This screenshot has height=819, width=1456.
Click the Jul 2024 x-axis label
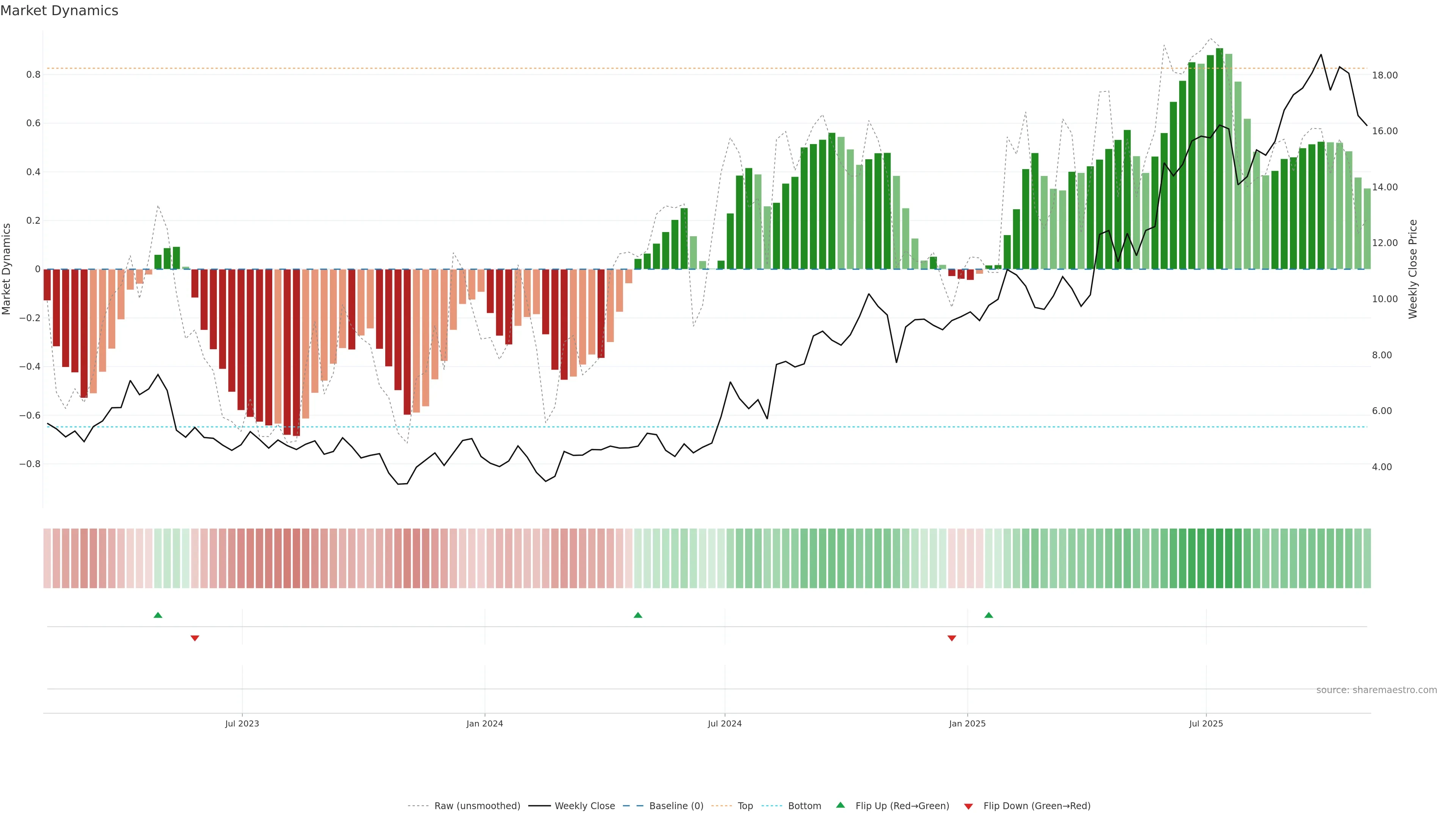click(x=725, y=723)
